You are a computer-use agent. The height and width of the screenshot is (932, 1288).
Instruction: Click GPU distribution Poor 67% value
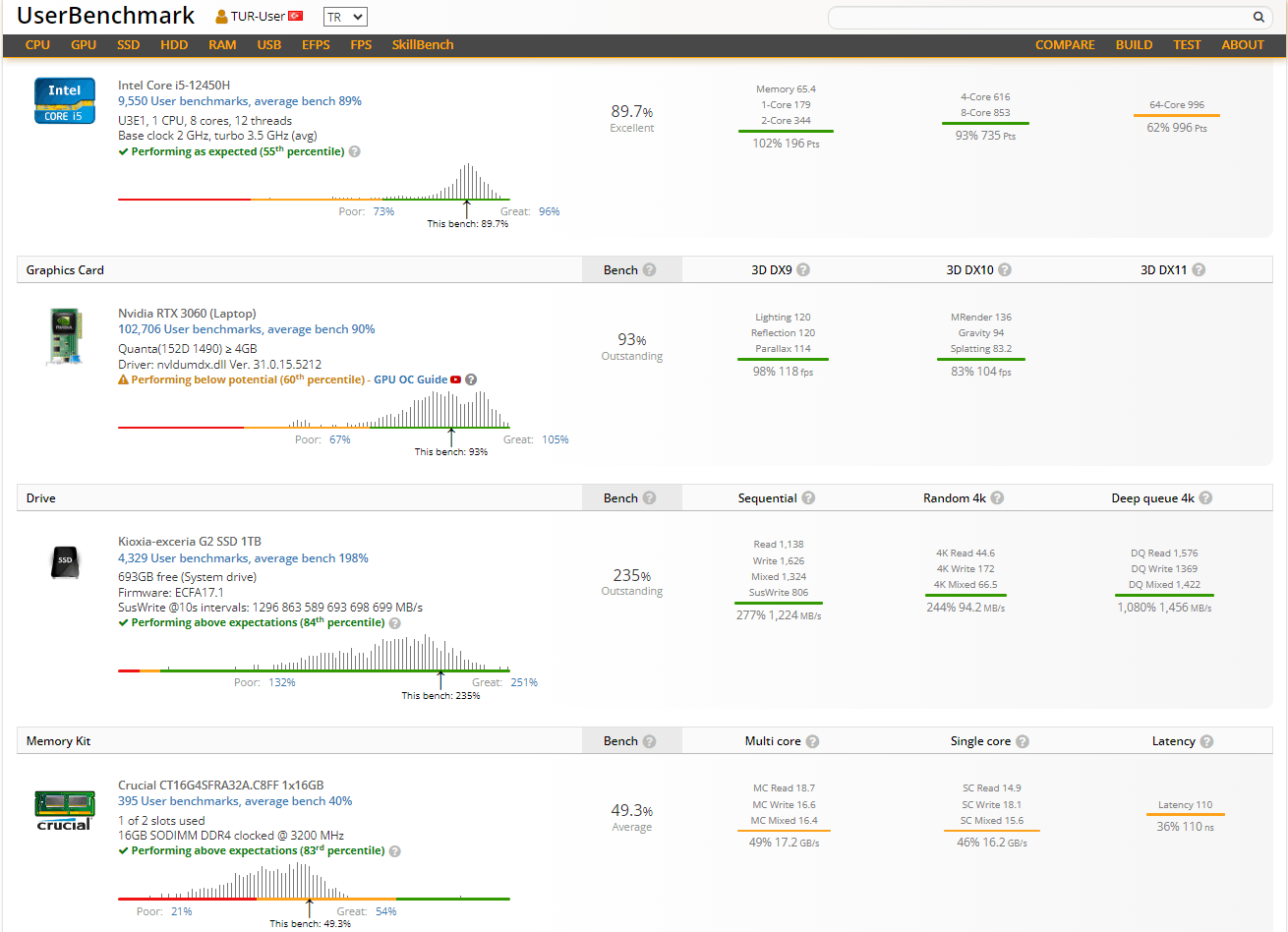coord(340,439)
